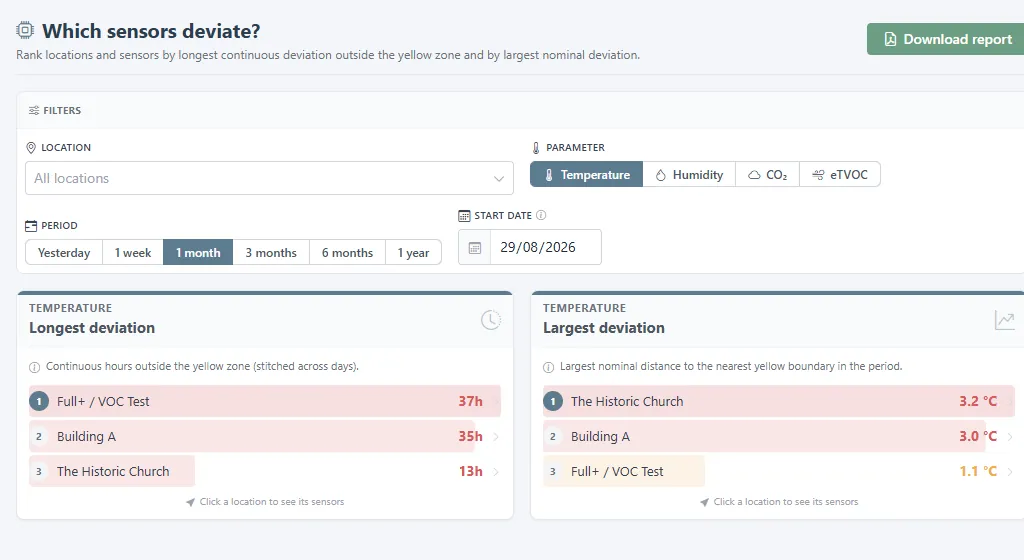This screenshot has height=560, width=1024.
Task: Select the eTVOC parameter
Action: point(840,174)
